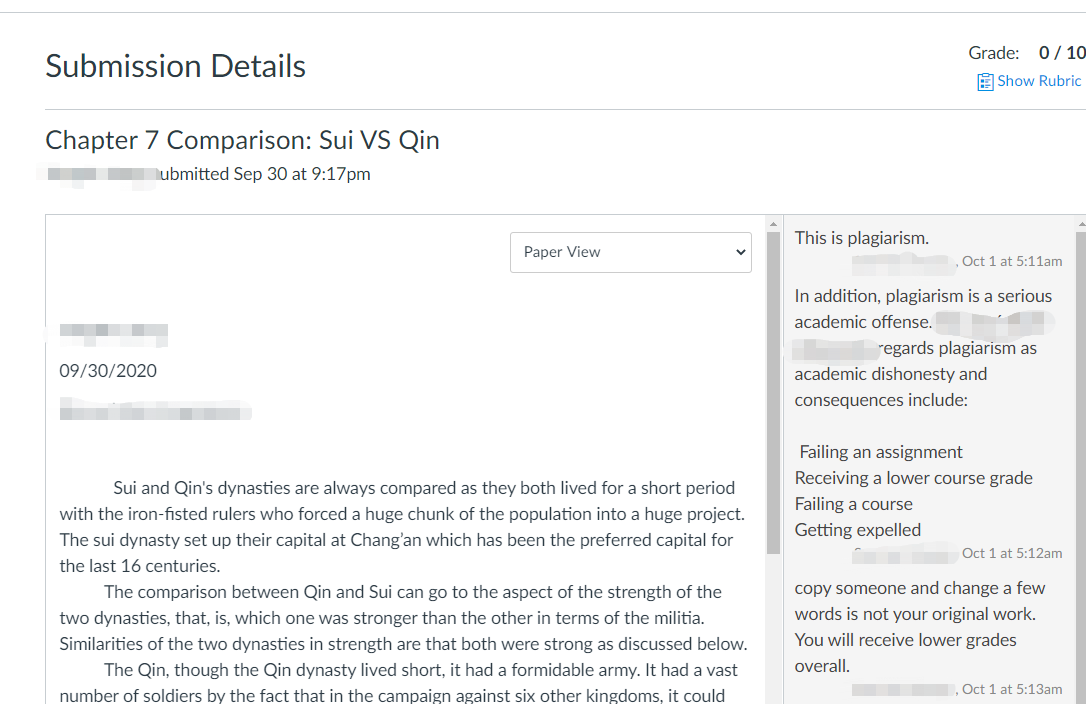The height and width of the screenshot is (704, 1086).
Task: Select the 'This is plagiarism.' comment
Action: 862,238
